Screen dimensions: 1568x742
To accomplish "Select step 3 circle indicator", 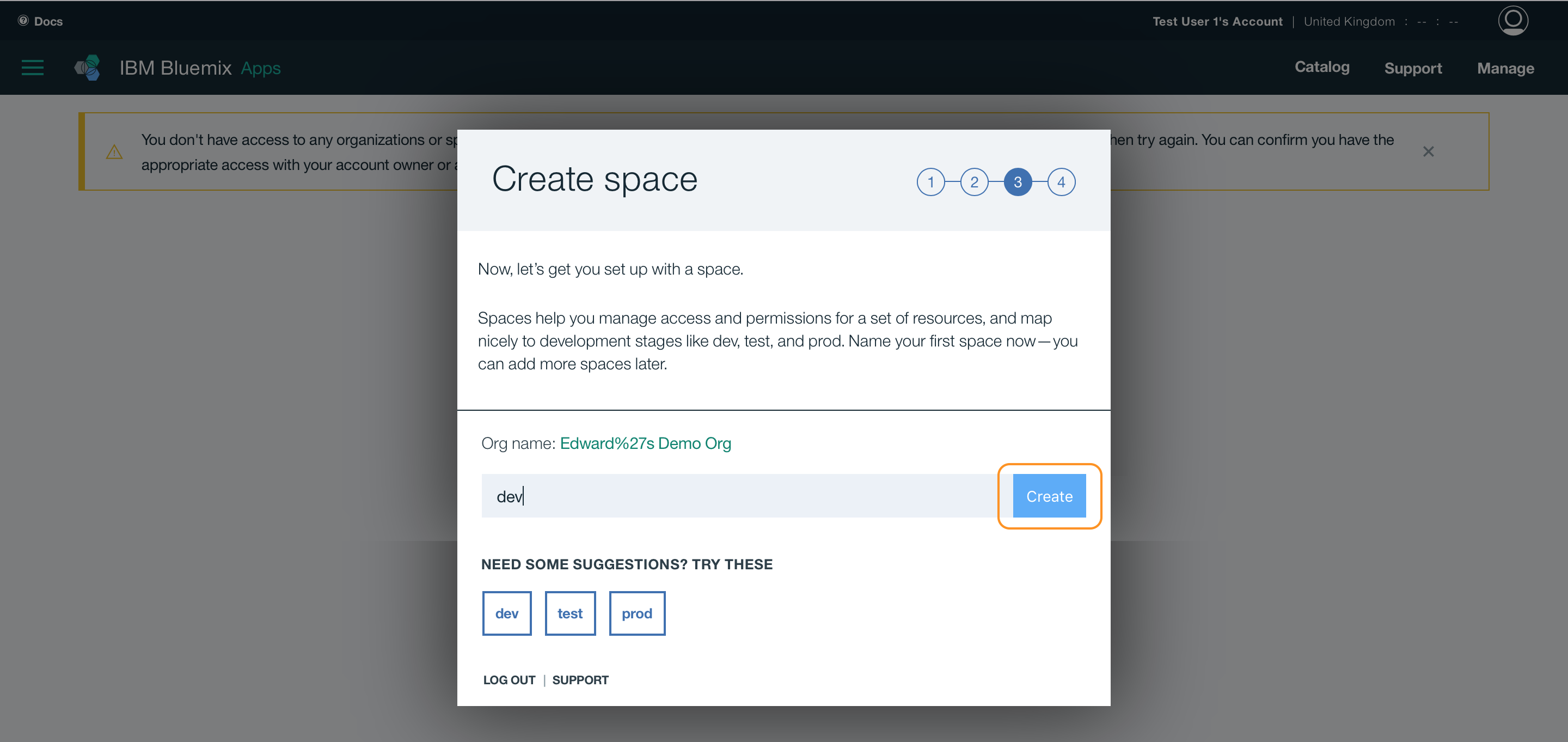I will point(1017,182).
